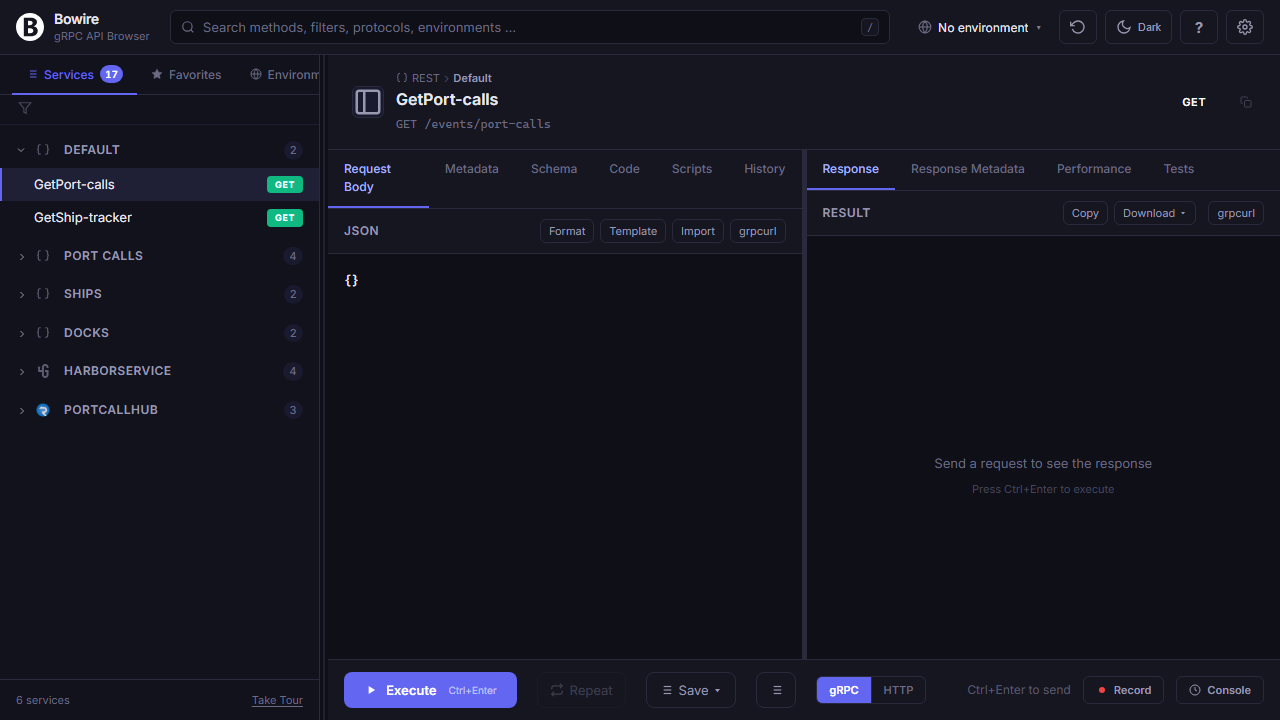1280x720 pixels.
Task: Switch to the Favorites tab
Action: (186, 74)
